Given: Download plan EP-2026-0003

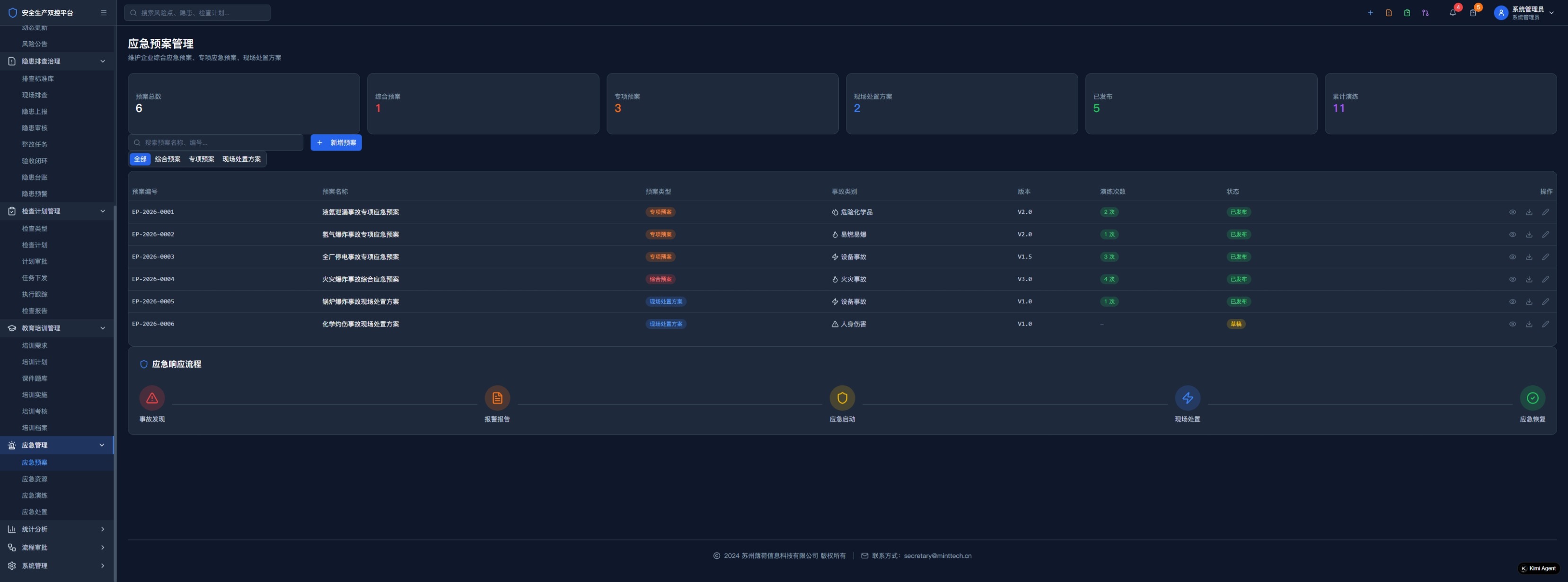Looking at the screenshot, I should click(1528, 257).
